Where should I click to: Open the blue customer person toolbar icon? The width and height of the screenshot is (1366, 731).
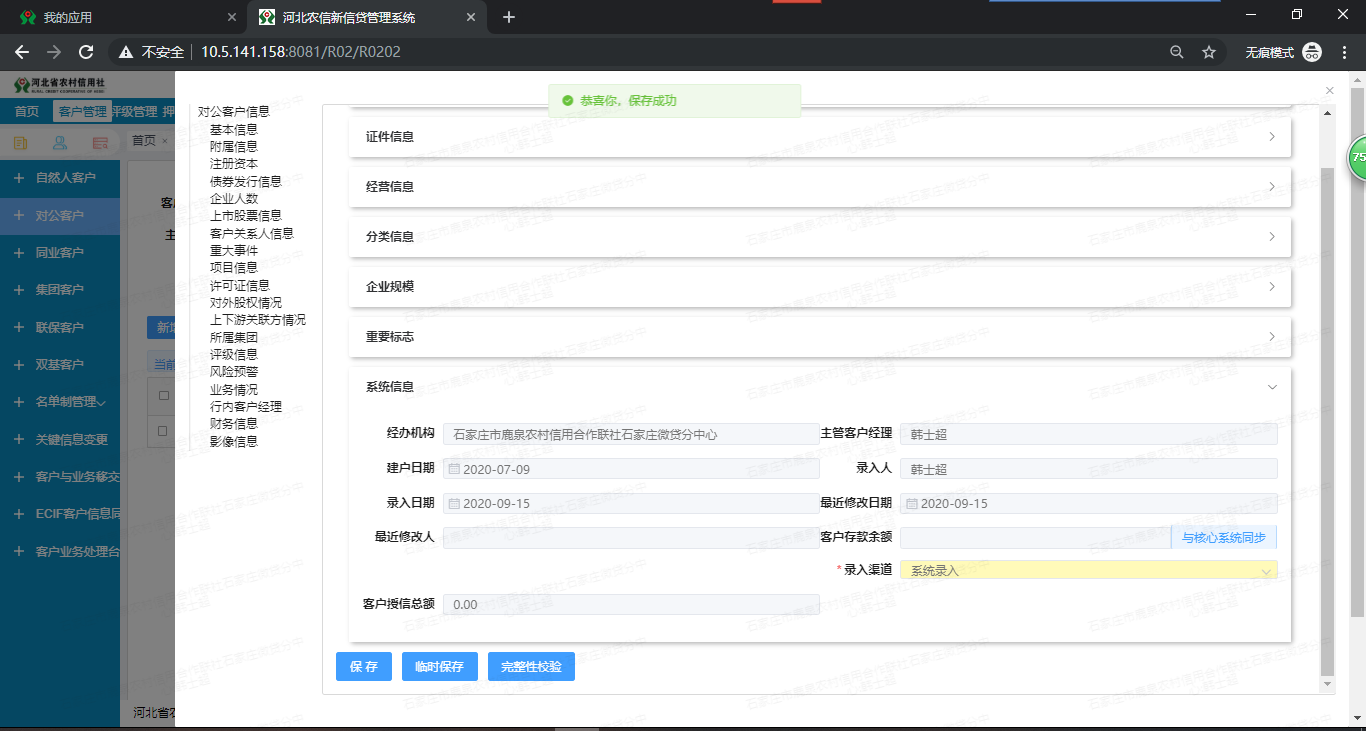click(61, 141)
